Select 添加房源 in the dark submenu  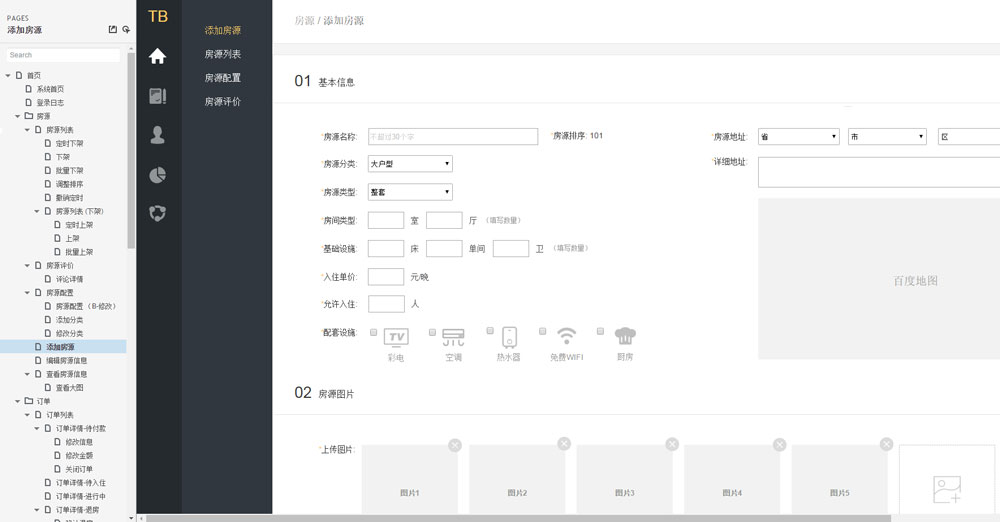coord(223,31)
